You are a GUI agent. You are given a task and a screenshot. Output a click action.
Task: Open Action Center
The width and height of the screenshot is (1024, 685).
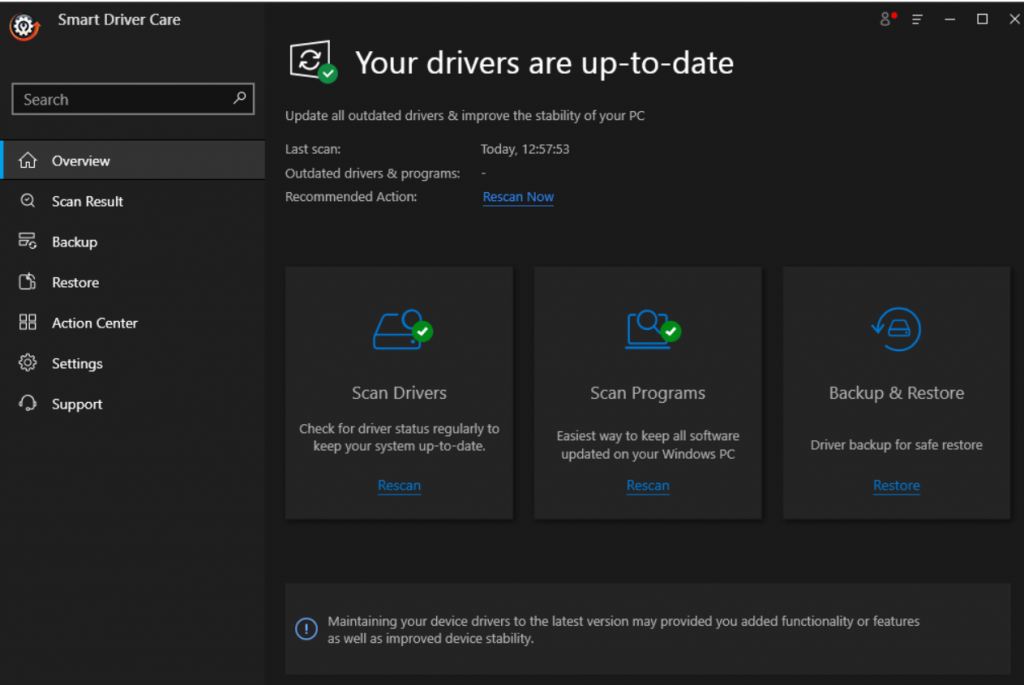pyautogui.click(x=133, y=322)
